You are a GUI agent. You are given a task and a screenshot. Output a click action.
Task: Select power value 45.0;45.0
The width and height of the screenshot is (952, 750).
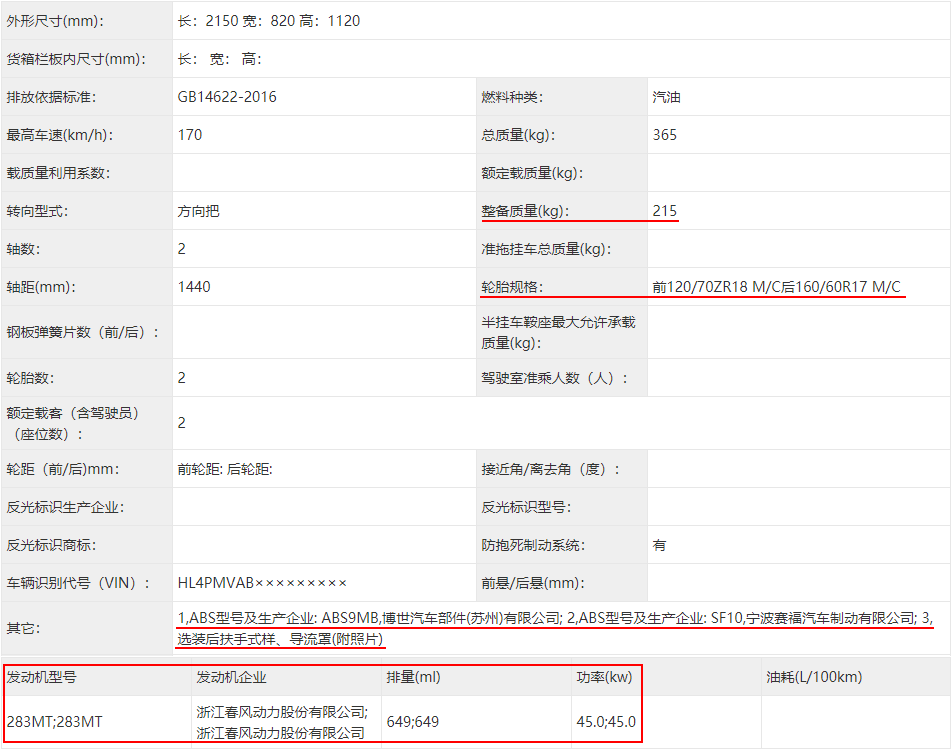coord(606,722)
